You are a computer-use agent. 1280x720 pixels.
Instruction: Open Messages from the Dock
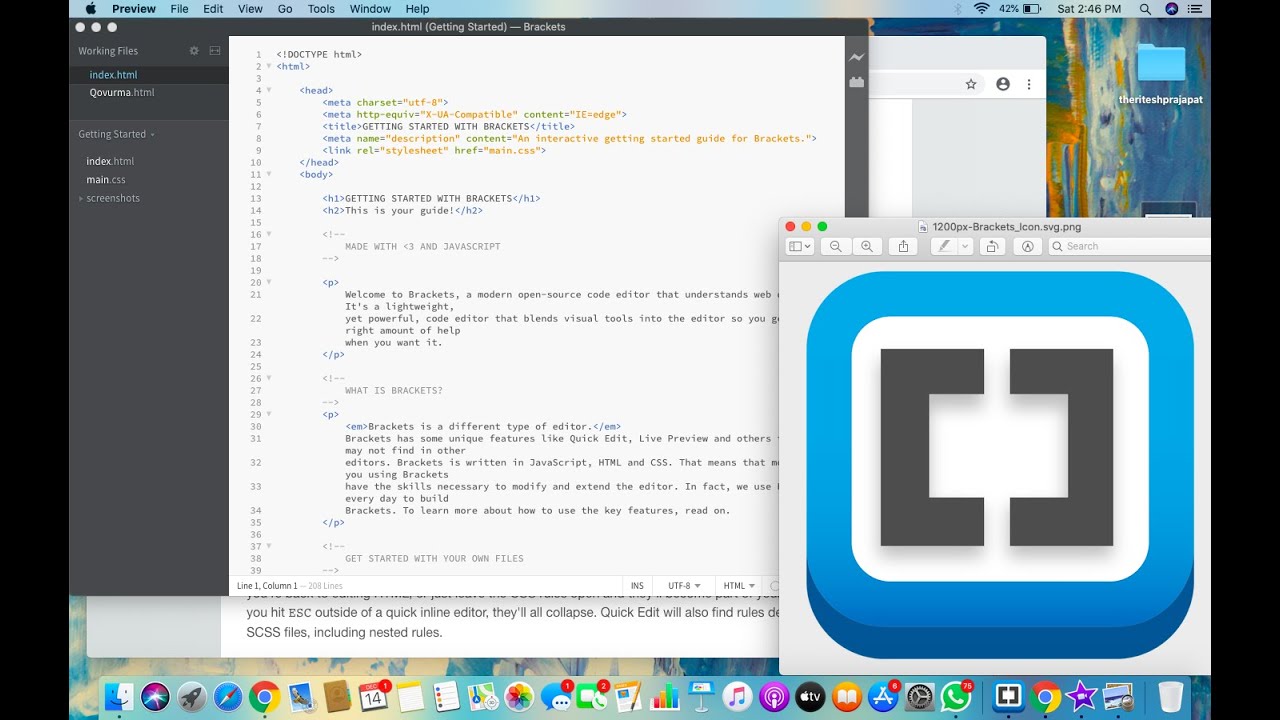pyautogui.click(x=555, y=696)
